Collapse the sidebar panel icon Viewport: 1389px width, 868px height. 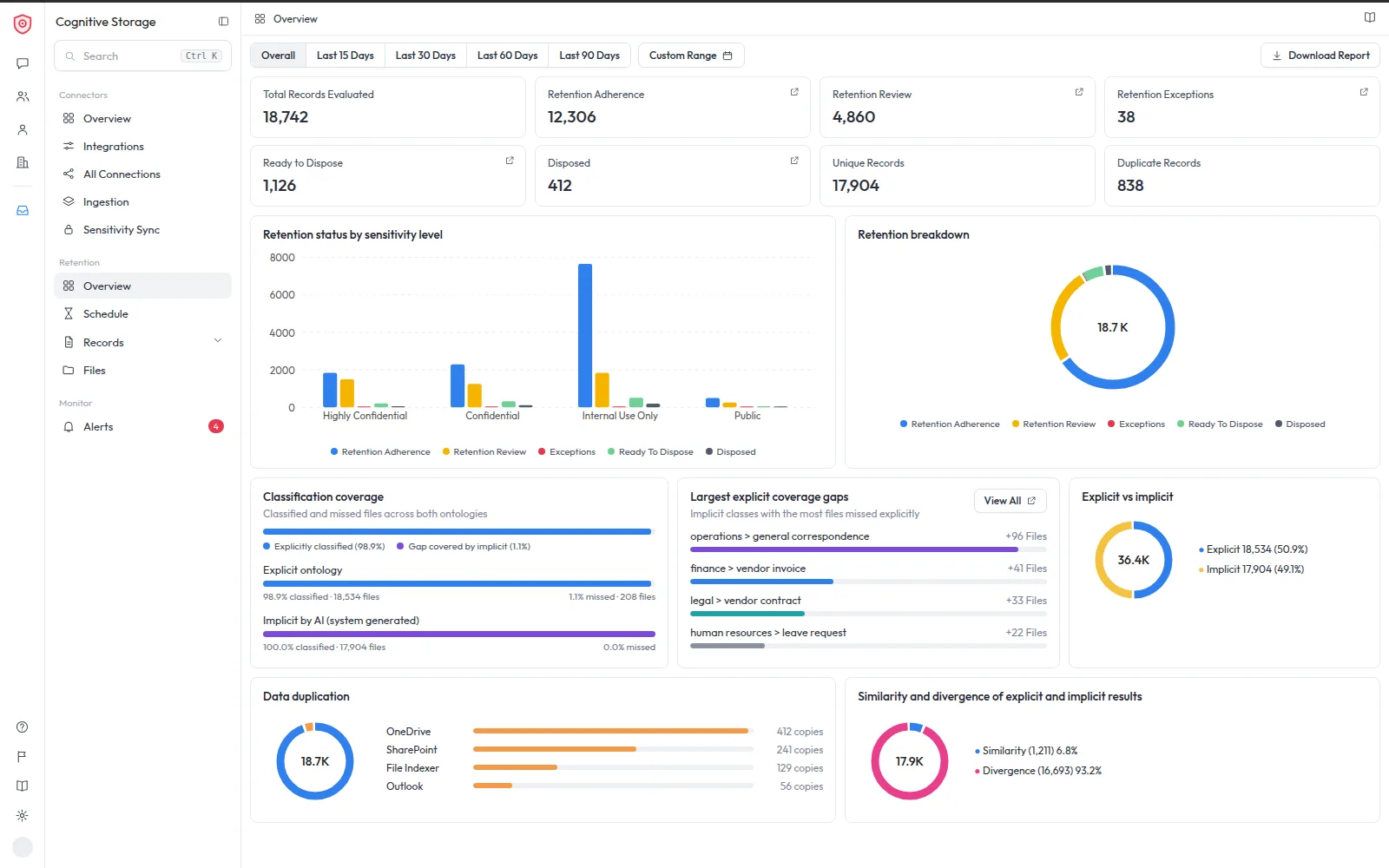[223, 22]
